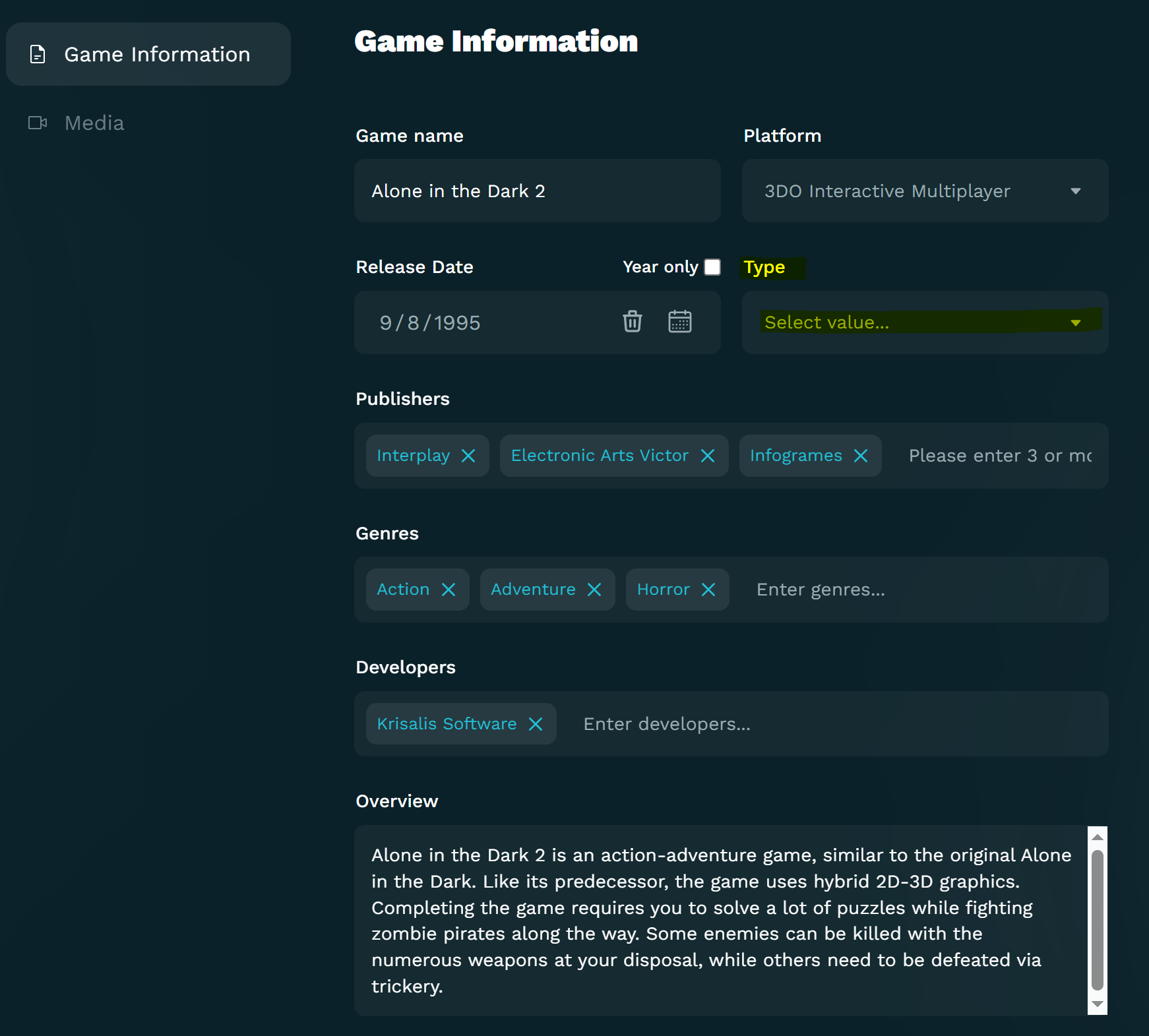Click the Game name label
Image resolution: width=1149 pixels, height=1036 pixels.
point(410,136)
